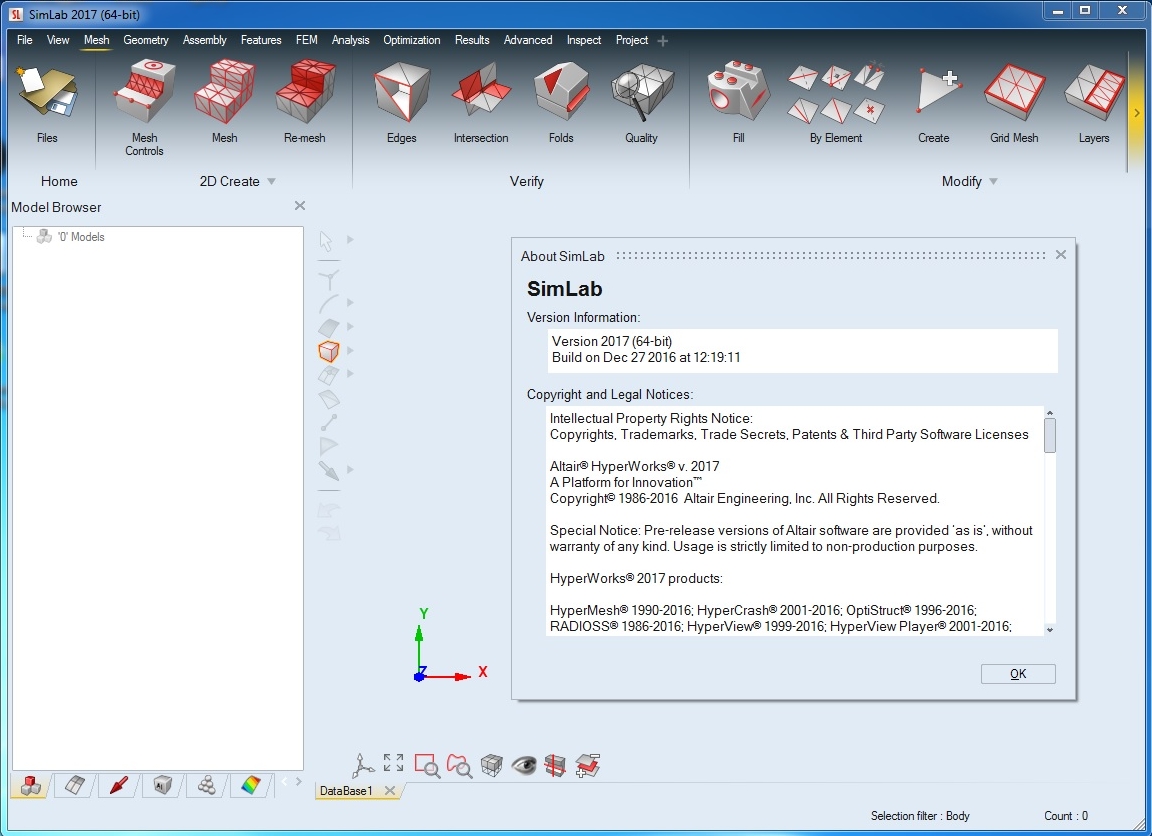Close the About SimLab dialog

click(1060, 255)
